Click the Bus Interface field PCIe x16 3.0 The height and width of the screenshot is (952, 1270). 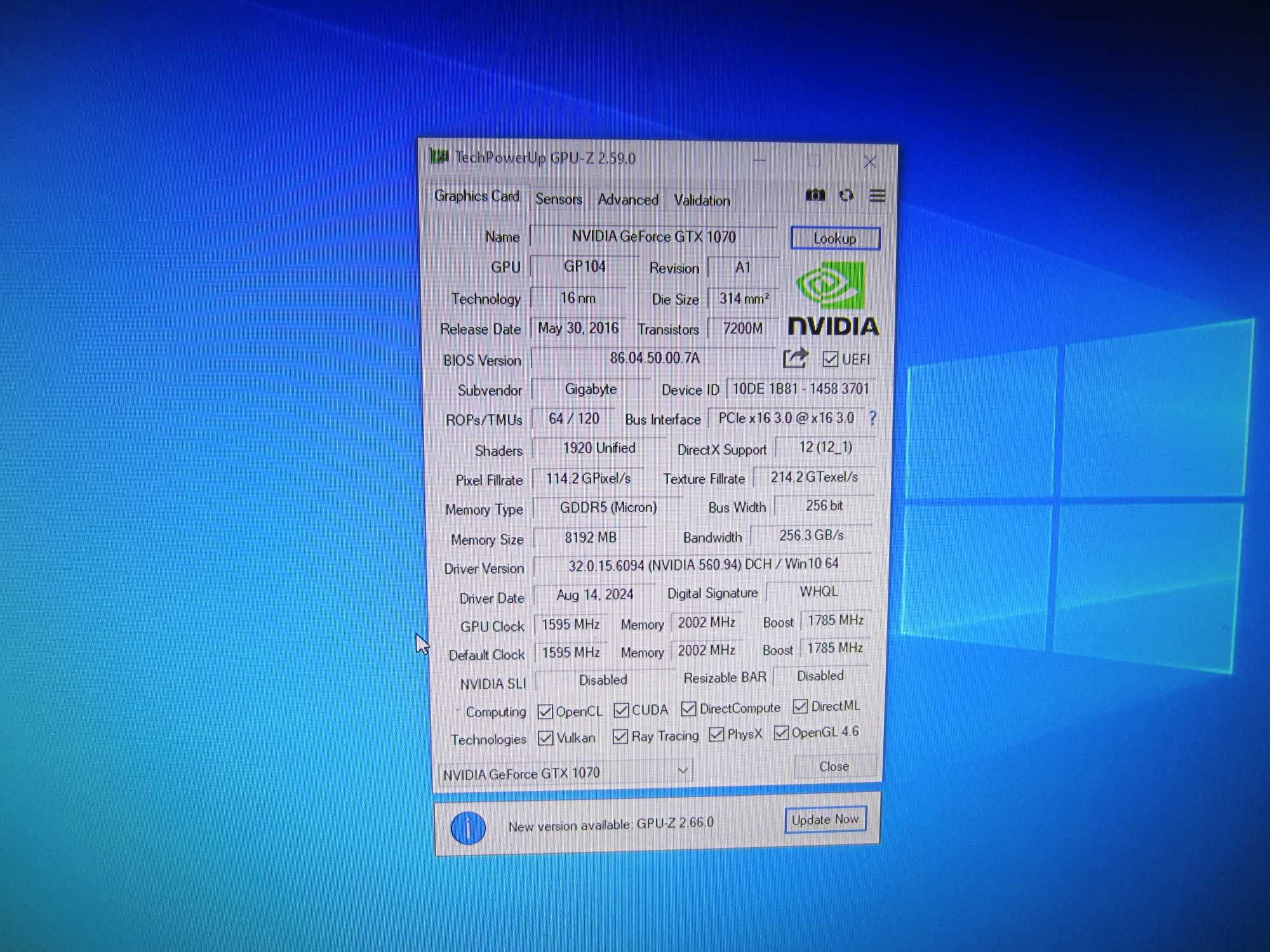point(786,418)
